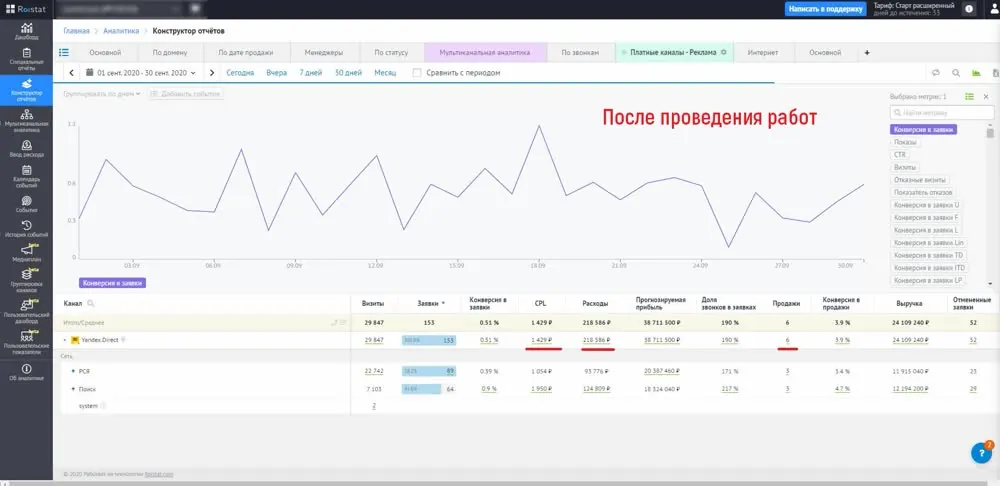Image resolution: width=1000 pixels, height=486 pixels.
Task: Click the green list icon in metrics panel
Action: (969, 96)
